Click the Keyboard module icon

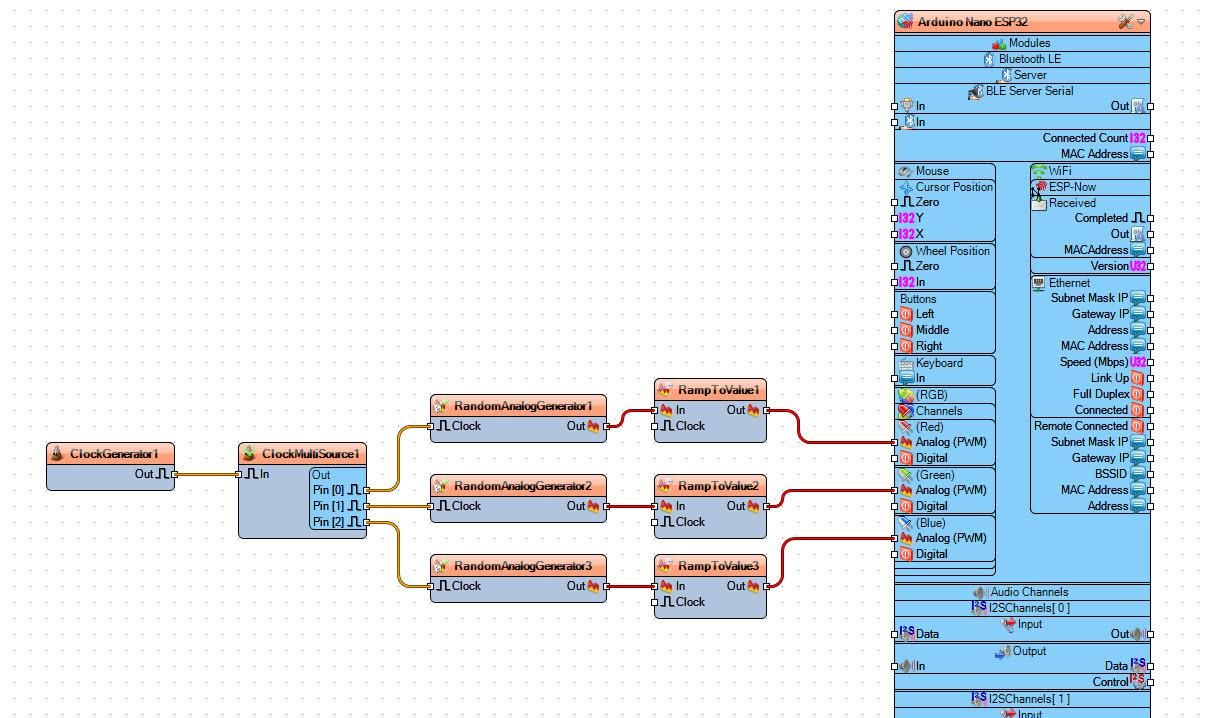pos(906,363)
